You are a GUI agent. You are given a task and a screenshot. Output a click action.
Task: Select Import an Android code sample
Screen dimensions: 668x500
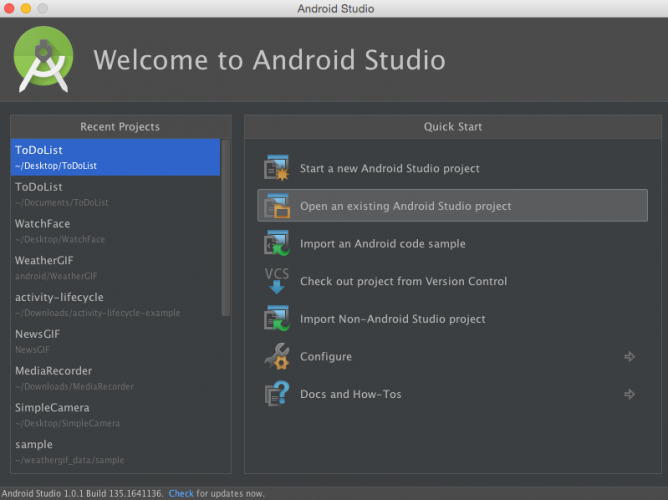tap(452, 244)
